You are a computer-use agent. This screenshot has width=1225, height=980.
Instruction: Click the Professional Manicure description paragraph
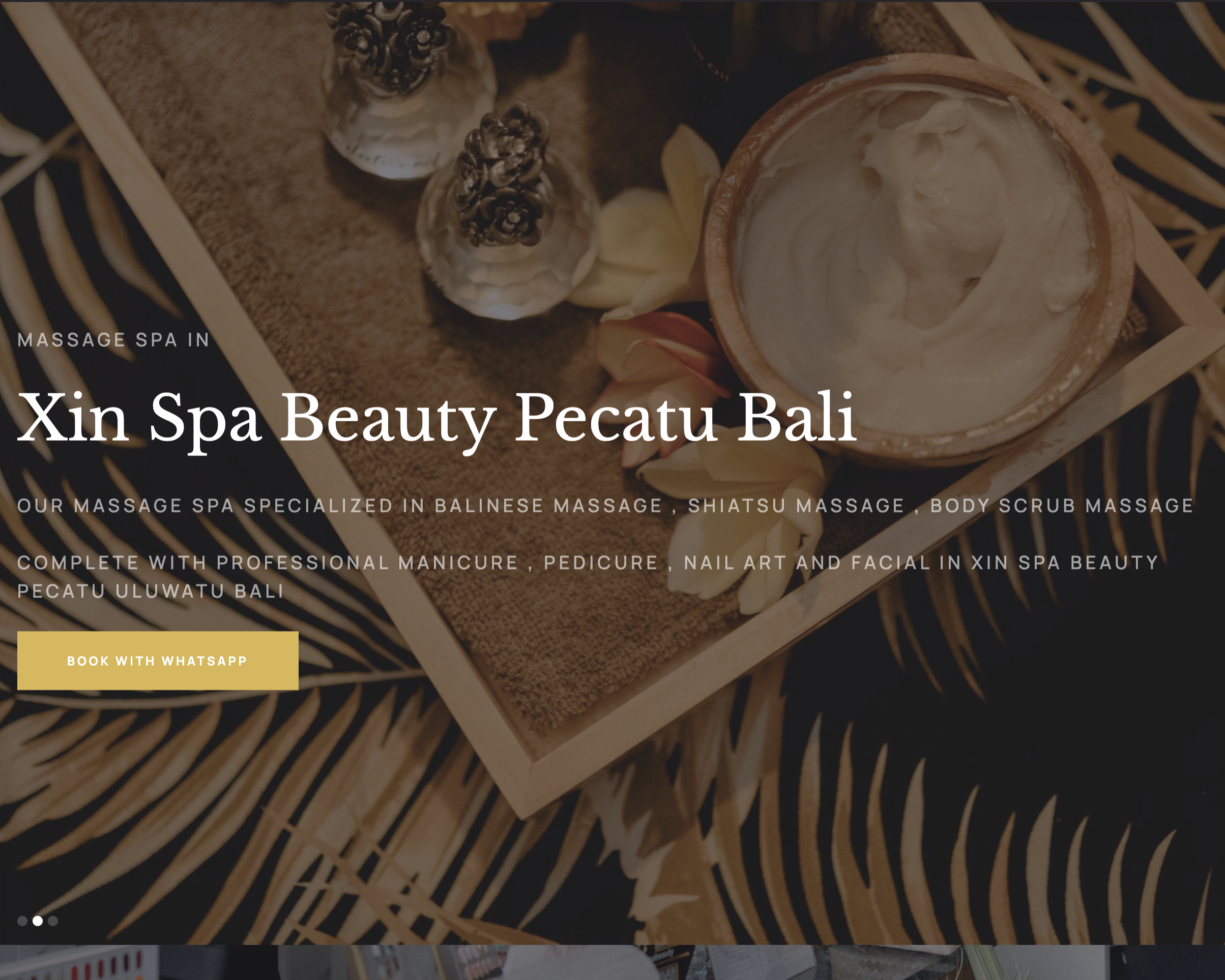click(588, 577)
